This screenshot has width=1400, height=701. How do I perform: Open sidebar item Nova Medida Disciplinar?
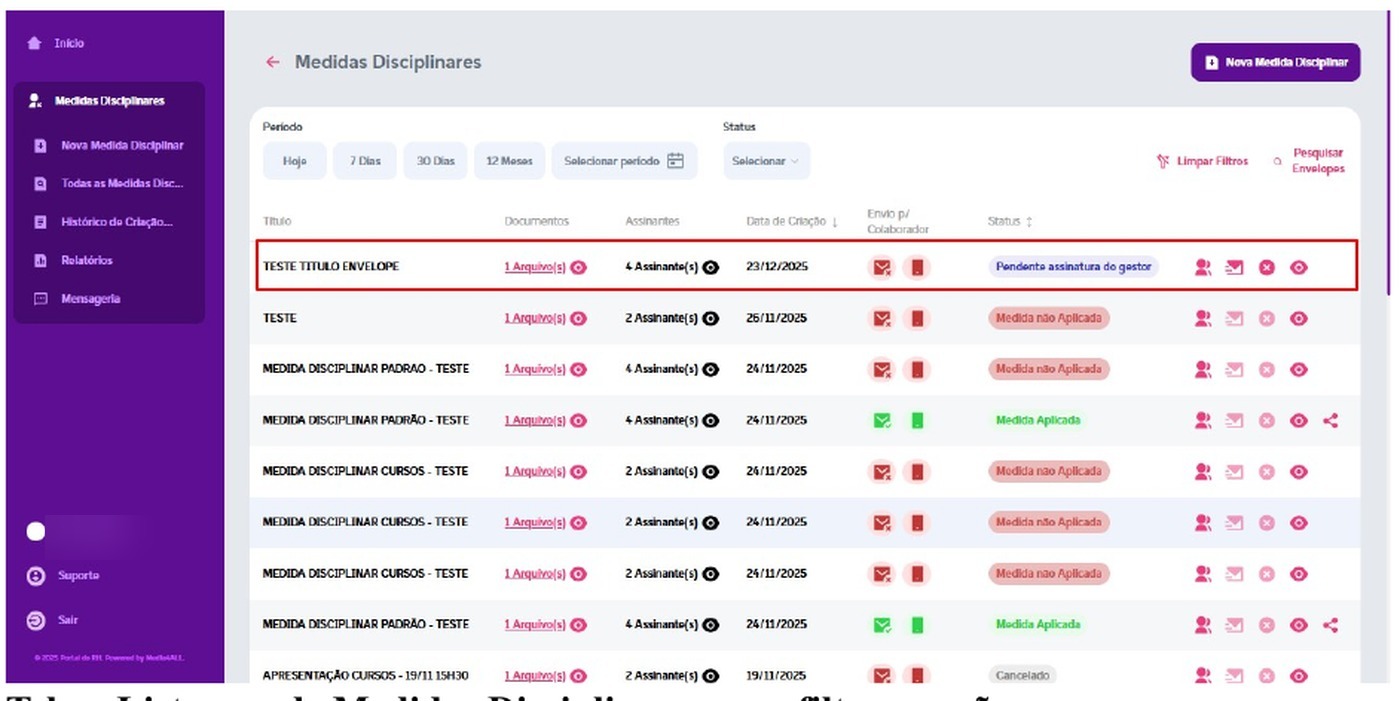(x=109, y=146)
